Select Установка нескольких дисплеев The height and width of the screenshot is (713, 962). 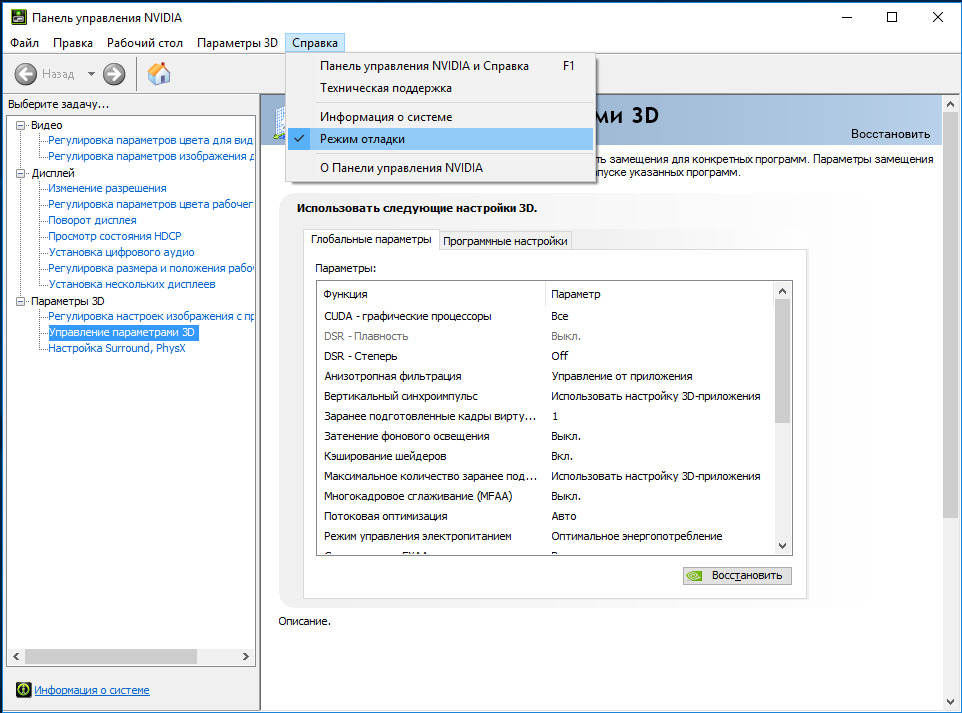click(x=132, y=284)
